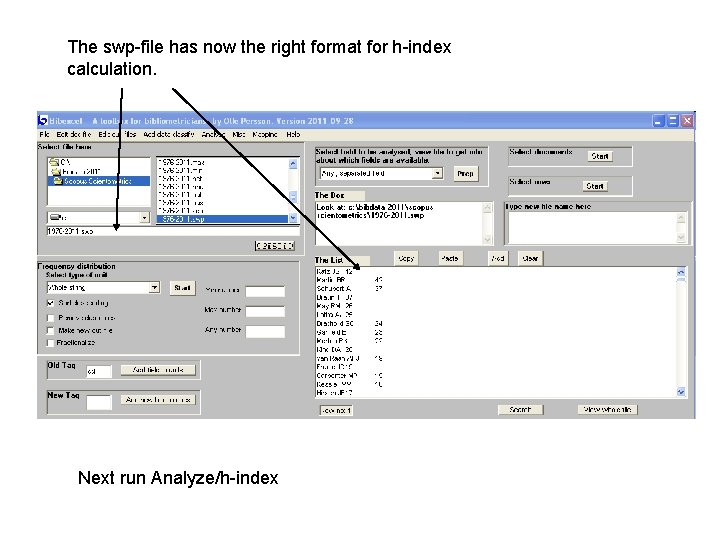Minimize the Bibexcel window
This screenshot has height=540, width=720.
pos(658,121)
